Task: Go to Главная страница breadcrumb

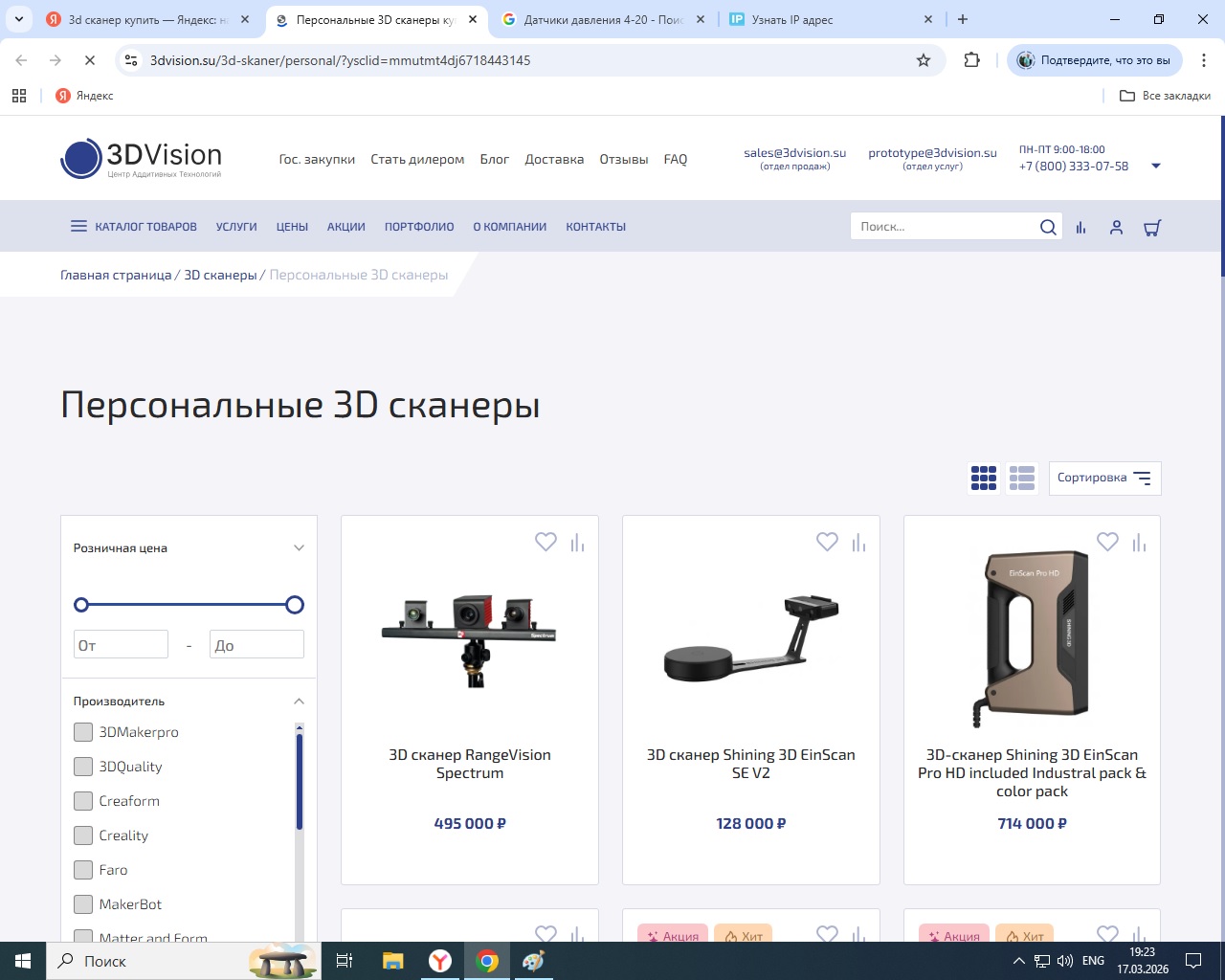Action: pos(116,275)
